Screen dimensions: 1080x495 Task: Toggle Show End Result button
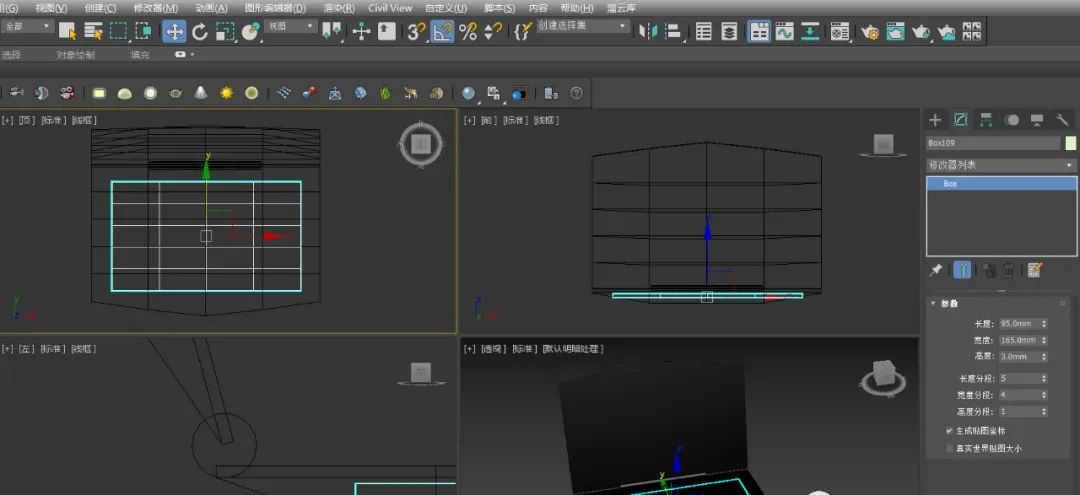coord(962,271)
